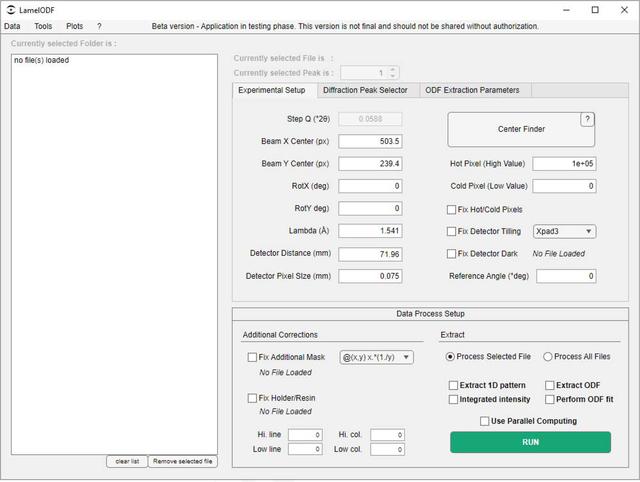Viewport: 640px width, 482px height.
Task: Click the Reference Angle input field
Action: click(x=566, y=276)
